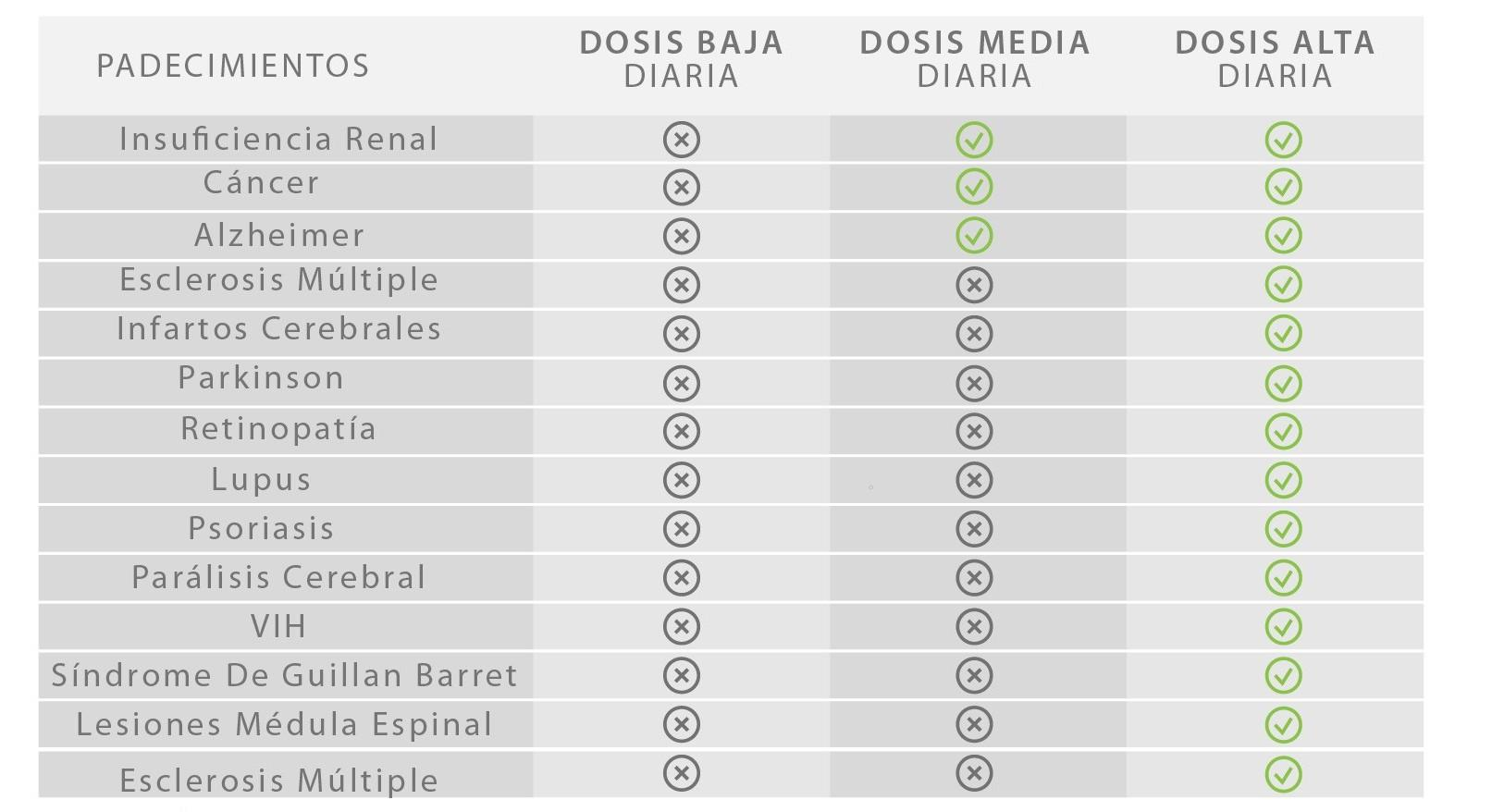Click Insuficiencia Renal green check under Dosis Media
The width and height of the screenshot is (1492, 812).
click(974, 140)
